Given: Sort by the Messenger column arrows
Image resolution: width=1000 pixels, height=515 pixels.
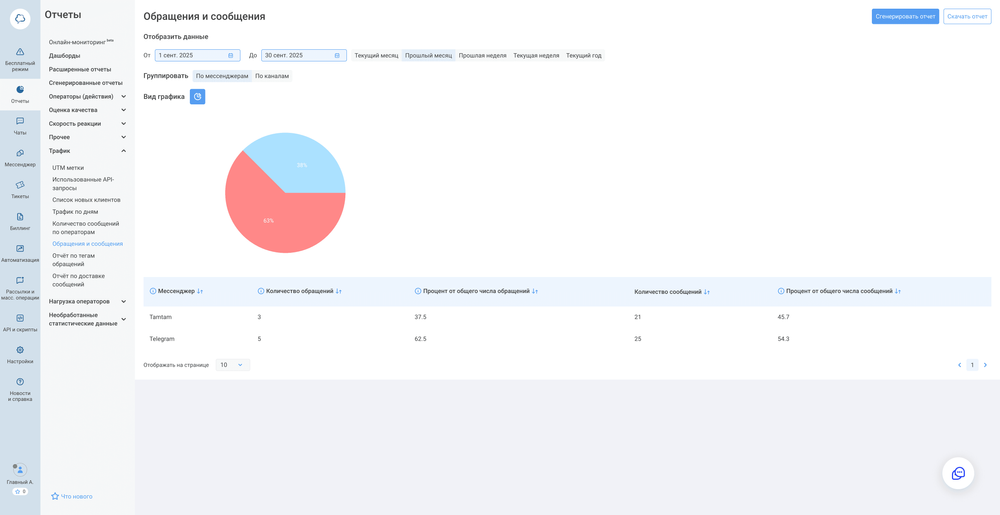Looking at the screenshot, I should pos(200,291).
